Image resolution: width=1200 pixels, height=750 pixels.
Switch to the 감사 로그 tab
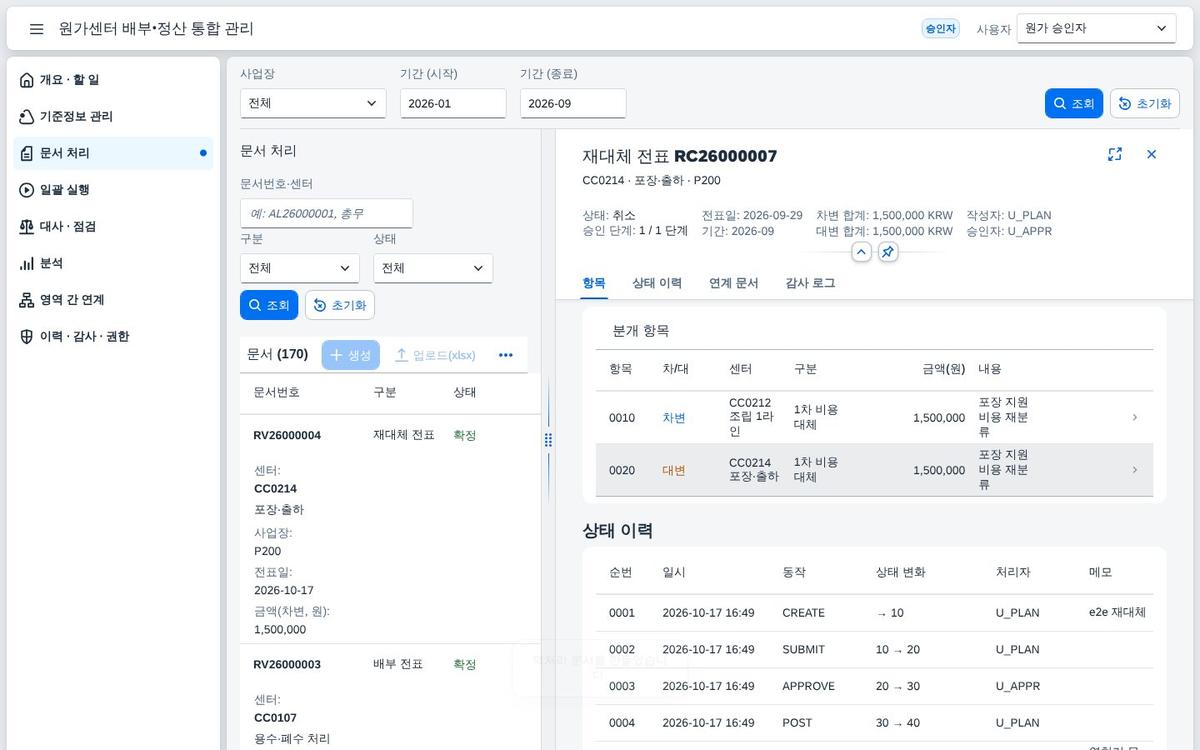pyautogui.click(x=810, y=283)
